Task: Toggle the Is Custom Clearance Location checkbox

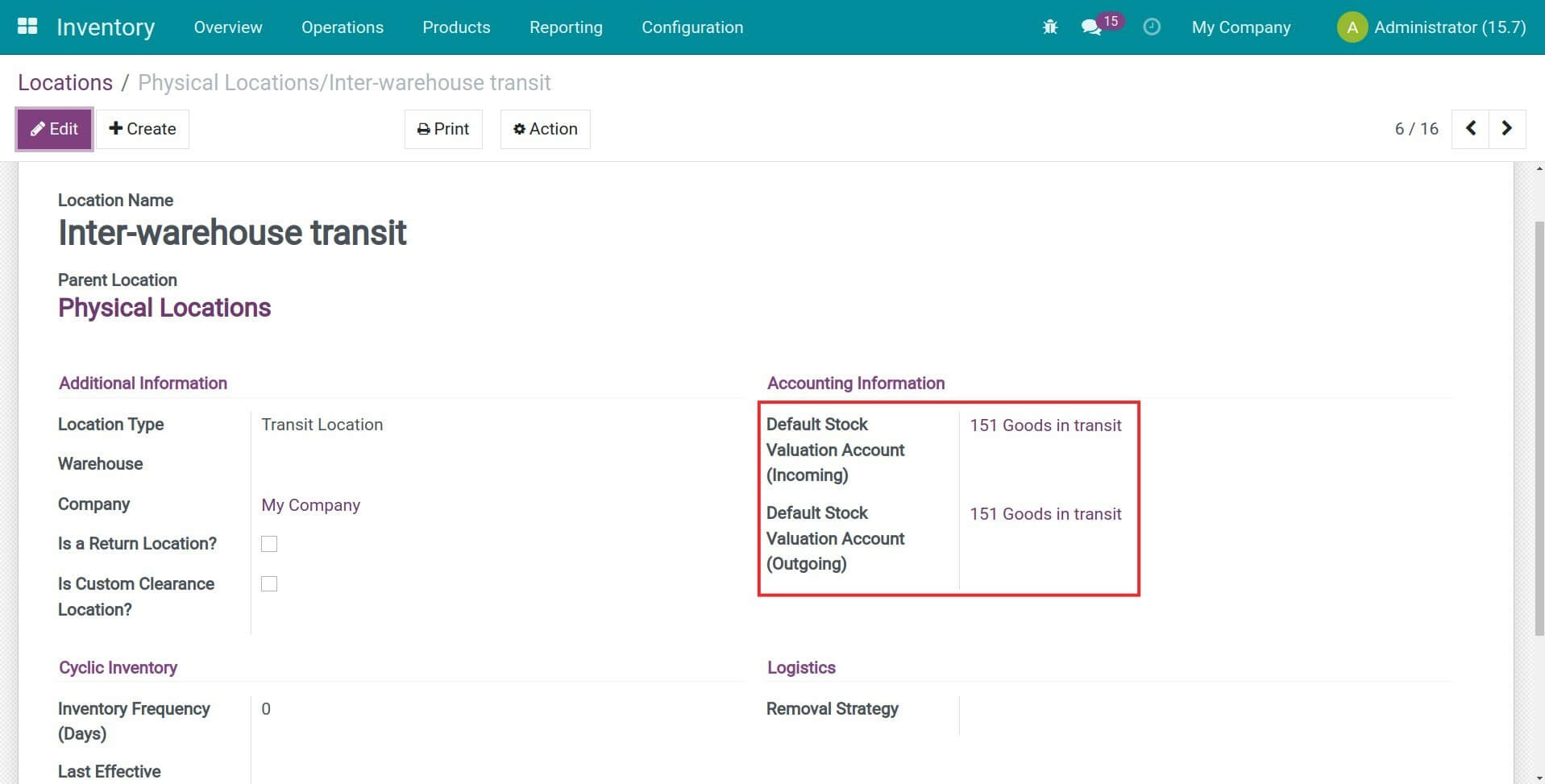Action: 269,584
